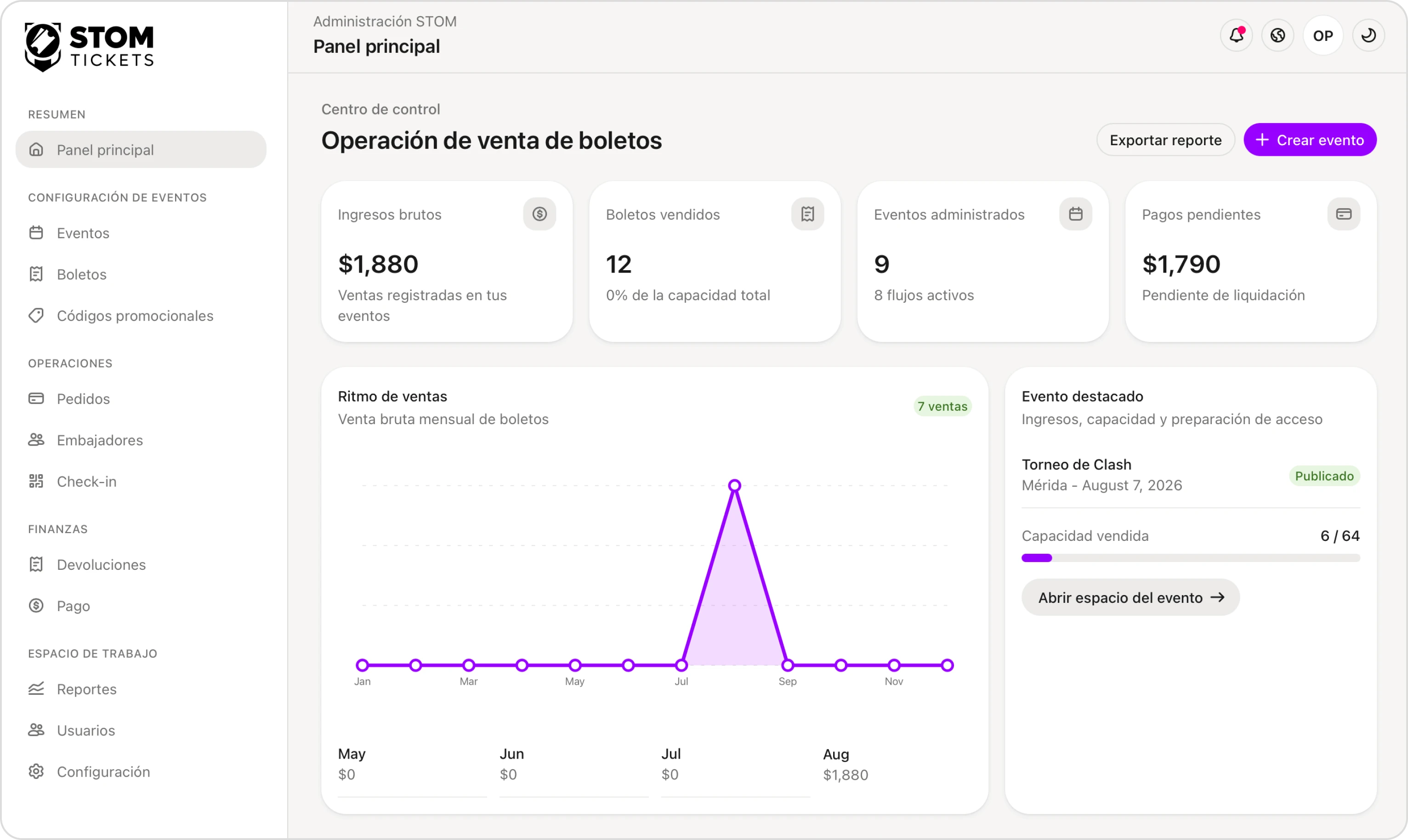
Task: Click the globe language icon
Action: (x=1278, y=36)
